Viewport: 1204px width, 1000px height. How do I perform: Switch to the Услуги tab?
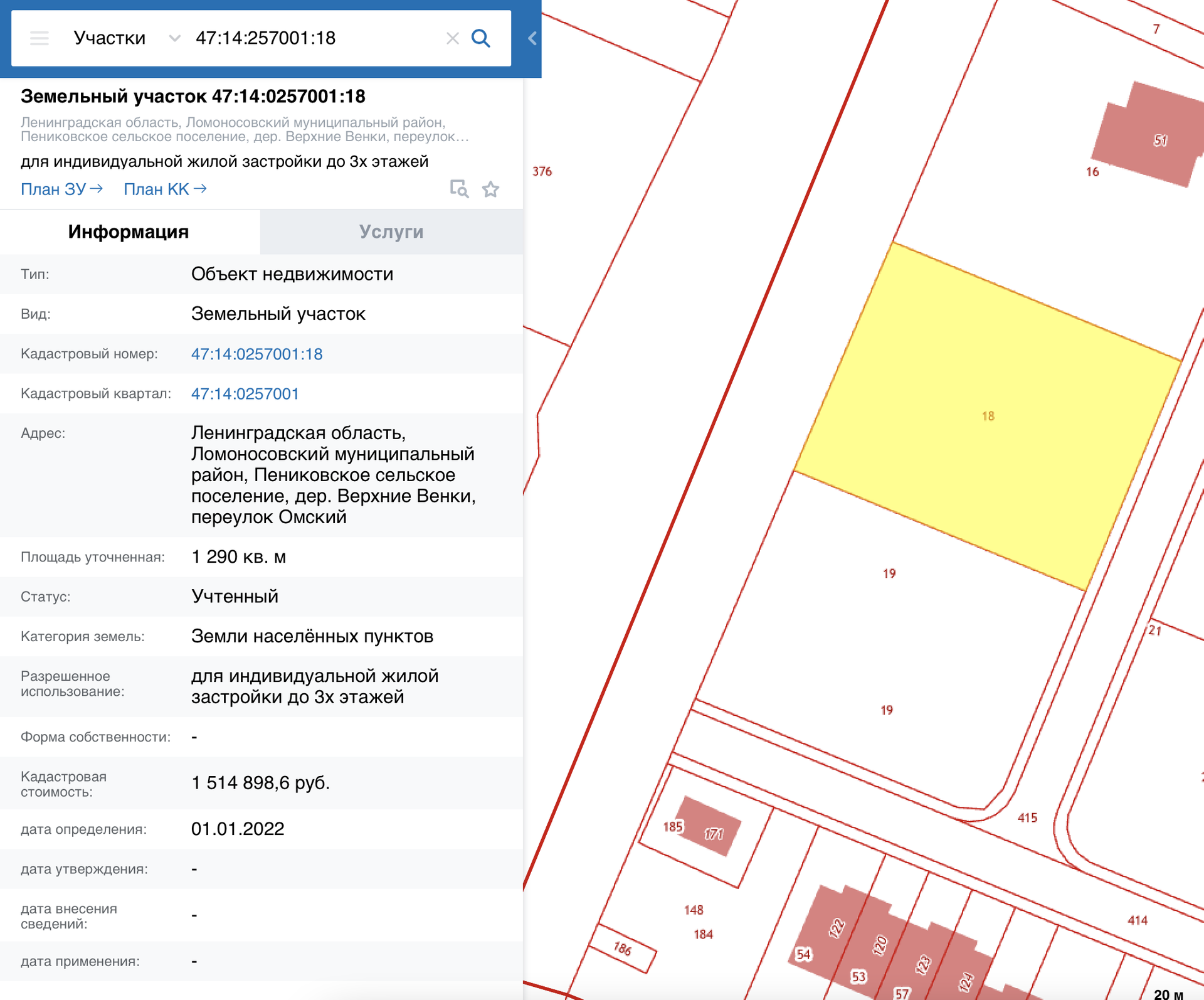coord(391,232)
